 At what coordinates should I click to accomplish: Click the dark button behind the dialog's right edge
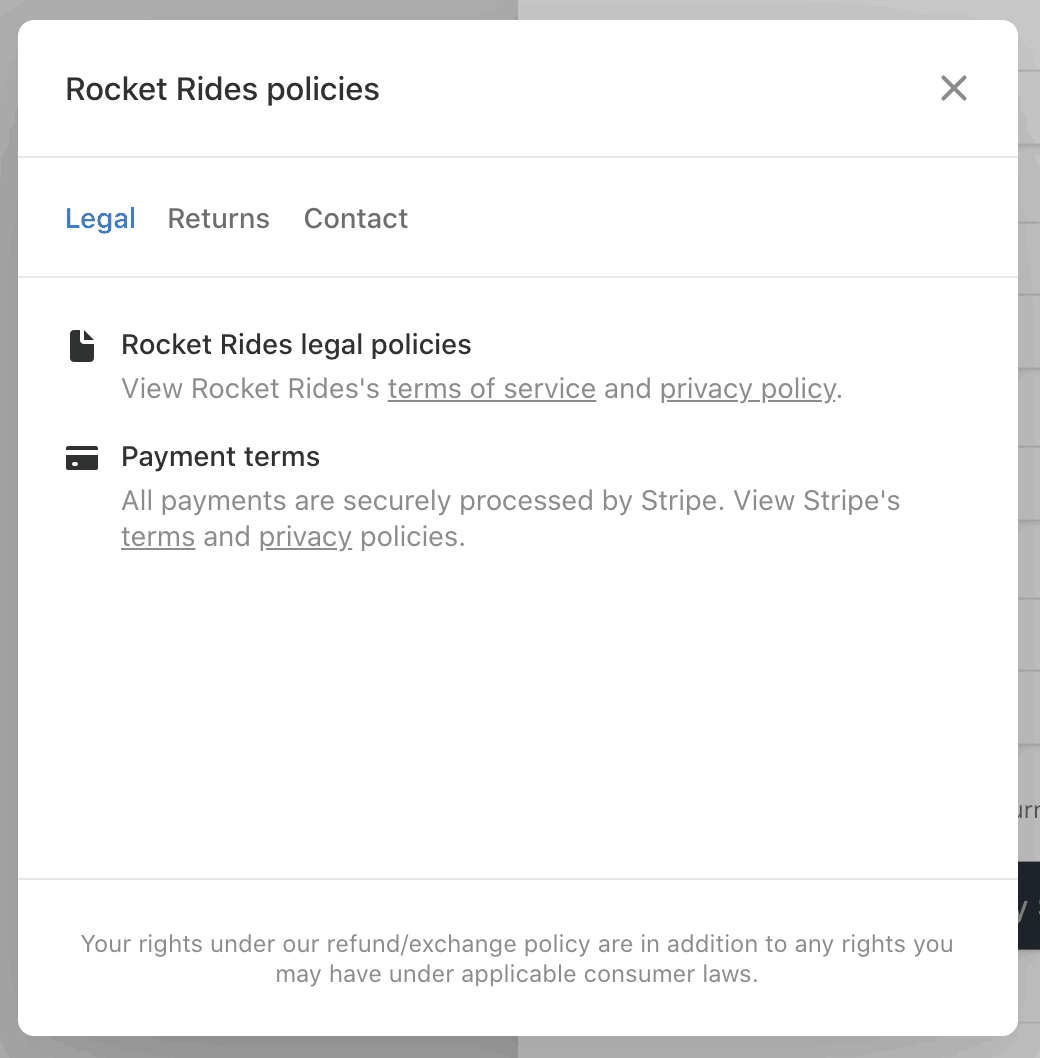[1028, 905]
